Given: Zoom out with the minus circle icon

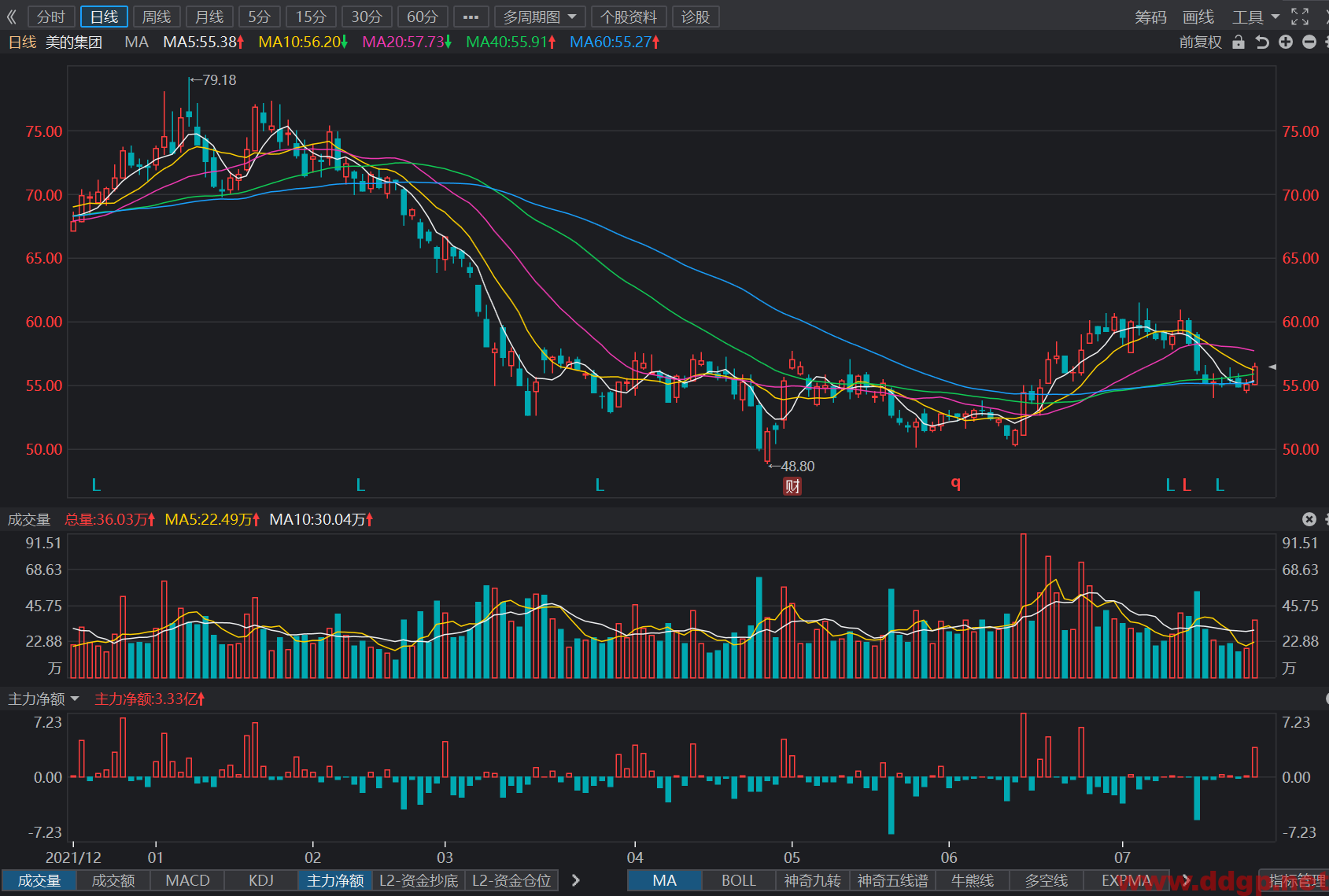Looking at the screenshot, I should 1309,42.
